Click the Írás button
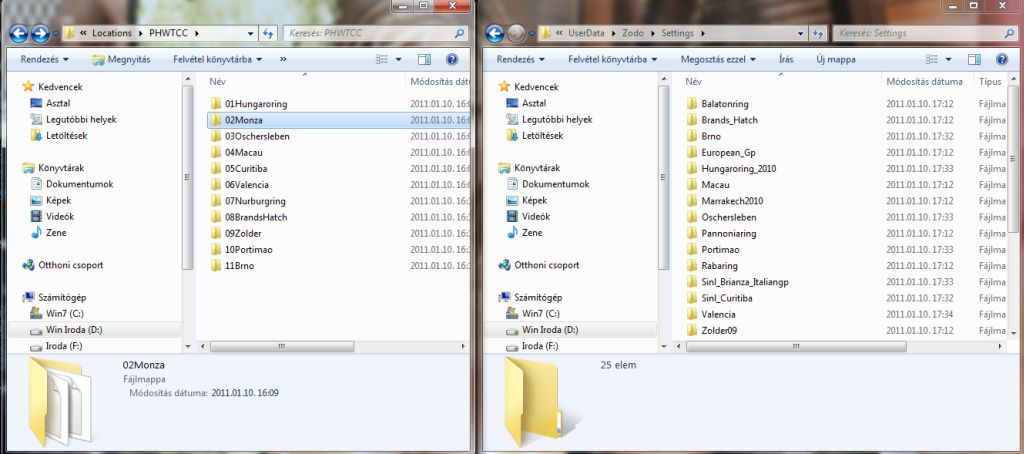 coord(786,59)
